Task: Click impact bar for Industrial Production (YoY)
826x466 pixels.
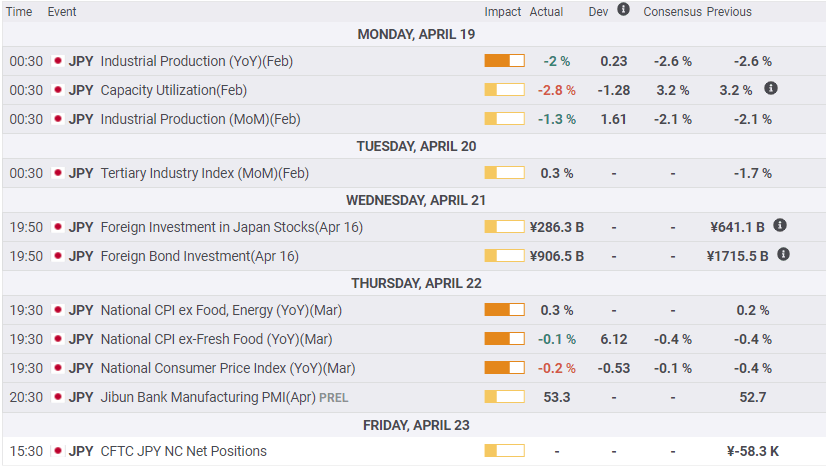Action: [x=504, y=61]
